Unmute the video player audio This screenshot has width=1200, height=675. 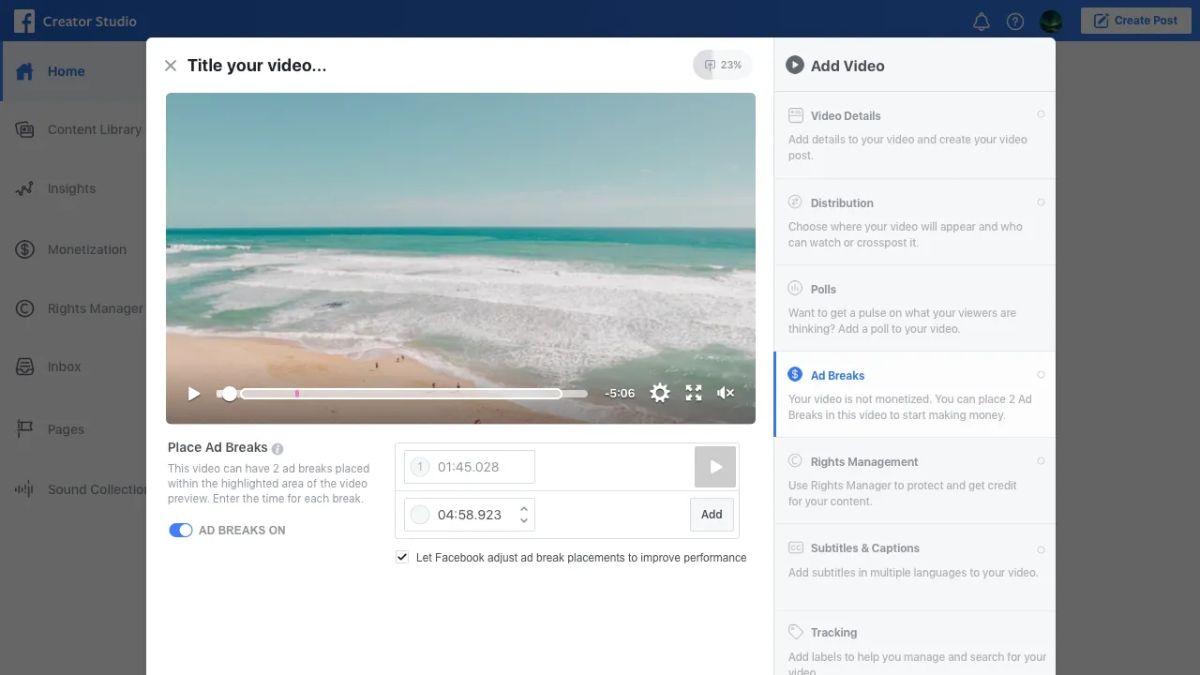[x=726, y=392]
